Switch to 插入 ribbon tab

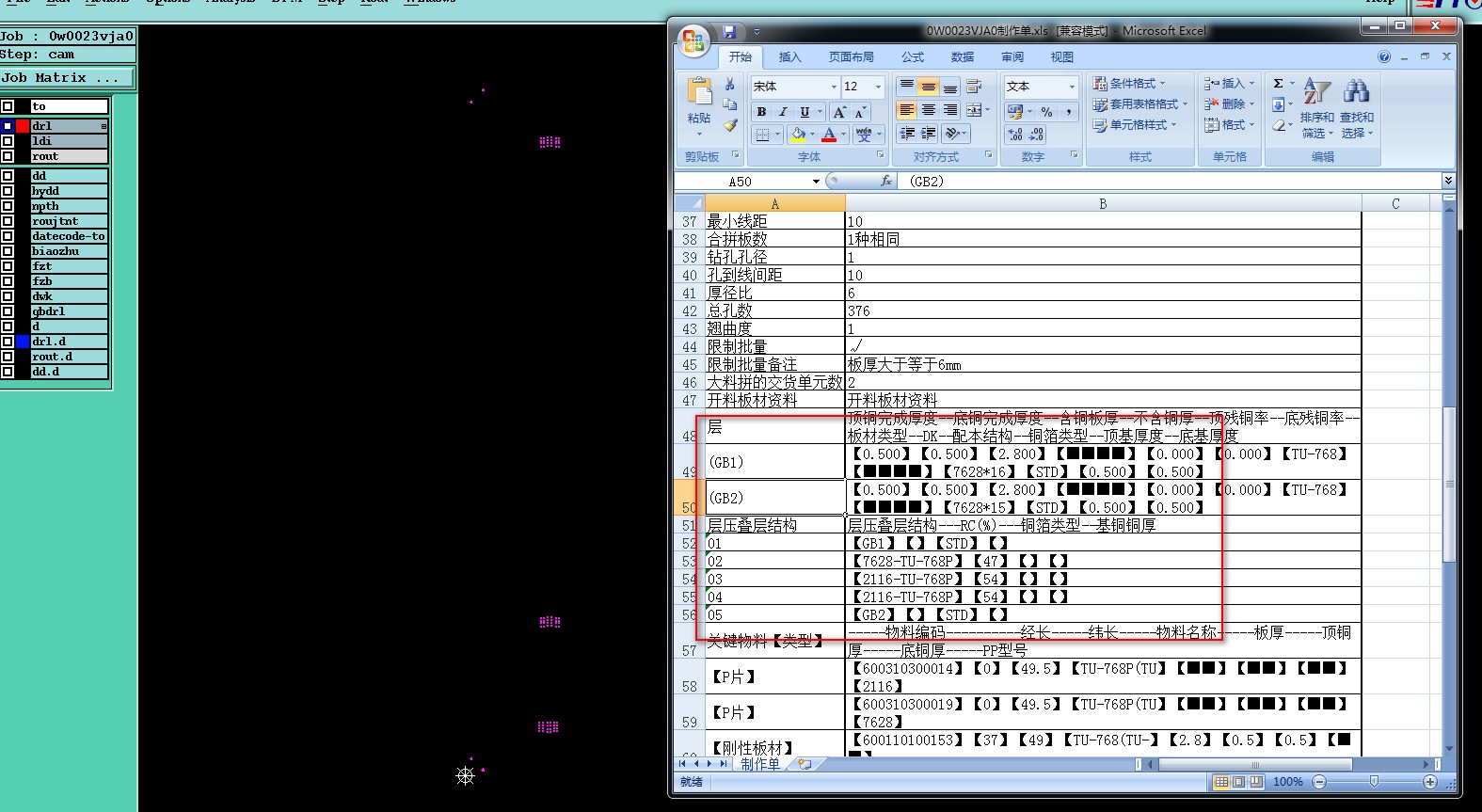coord(790,57)
